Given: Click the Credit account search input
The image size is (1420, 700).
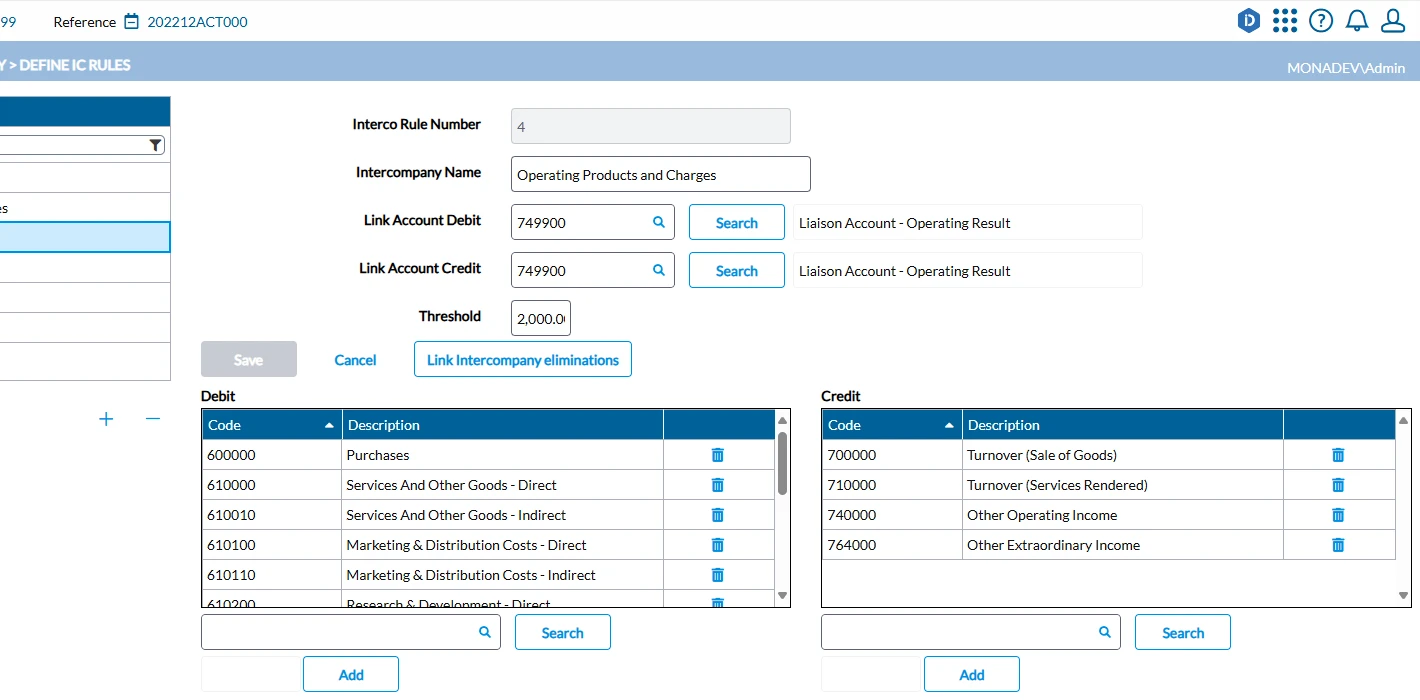Looking at the screenshot, I should point(971,632).
